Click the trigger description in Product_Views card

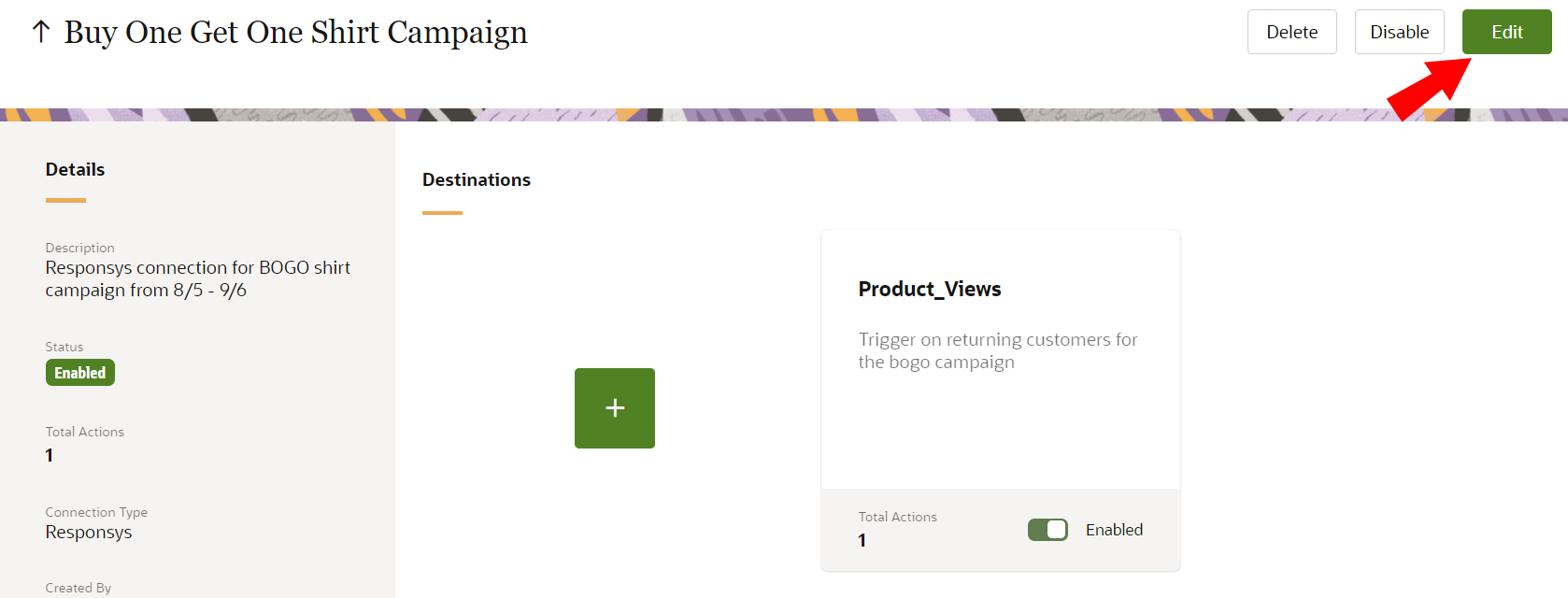click(x=997, y=350)
